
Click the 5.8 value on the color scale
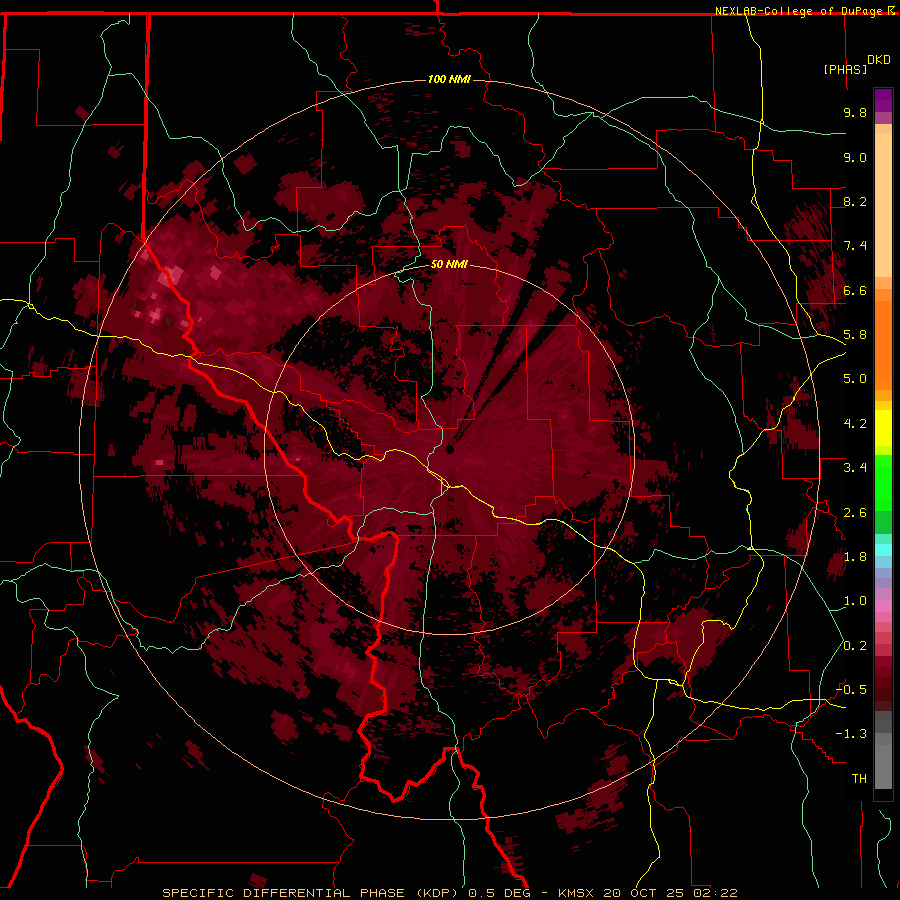coord(855,335)
